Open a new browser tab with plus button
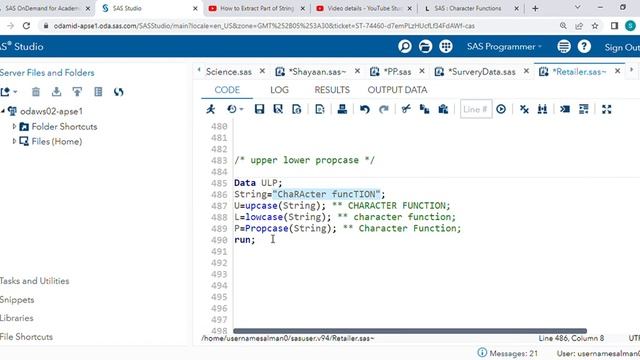The image size is (640, 360). (535, 8)
